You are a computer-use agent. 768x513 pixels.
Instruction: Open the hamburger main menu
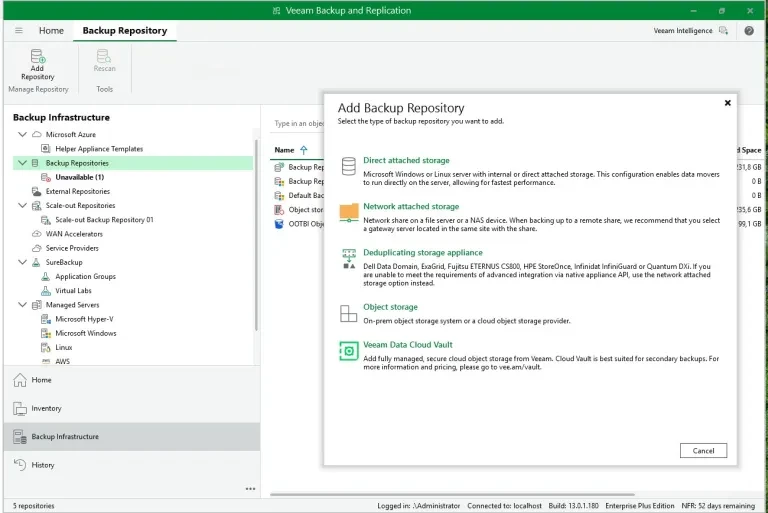(x=19, y=30)
